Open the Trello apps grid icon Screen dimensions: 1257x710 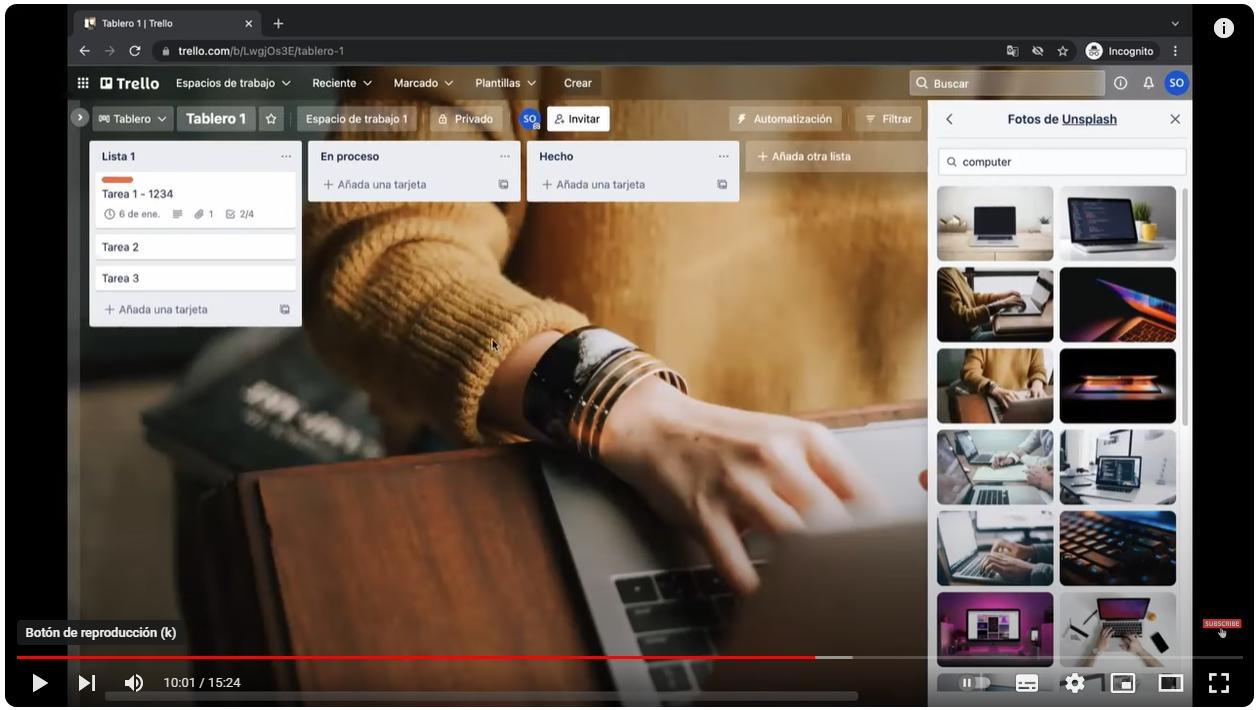83,83
